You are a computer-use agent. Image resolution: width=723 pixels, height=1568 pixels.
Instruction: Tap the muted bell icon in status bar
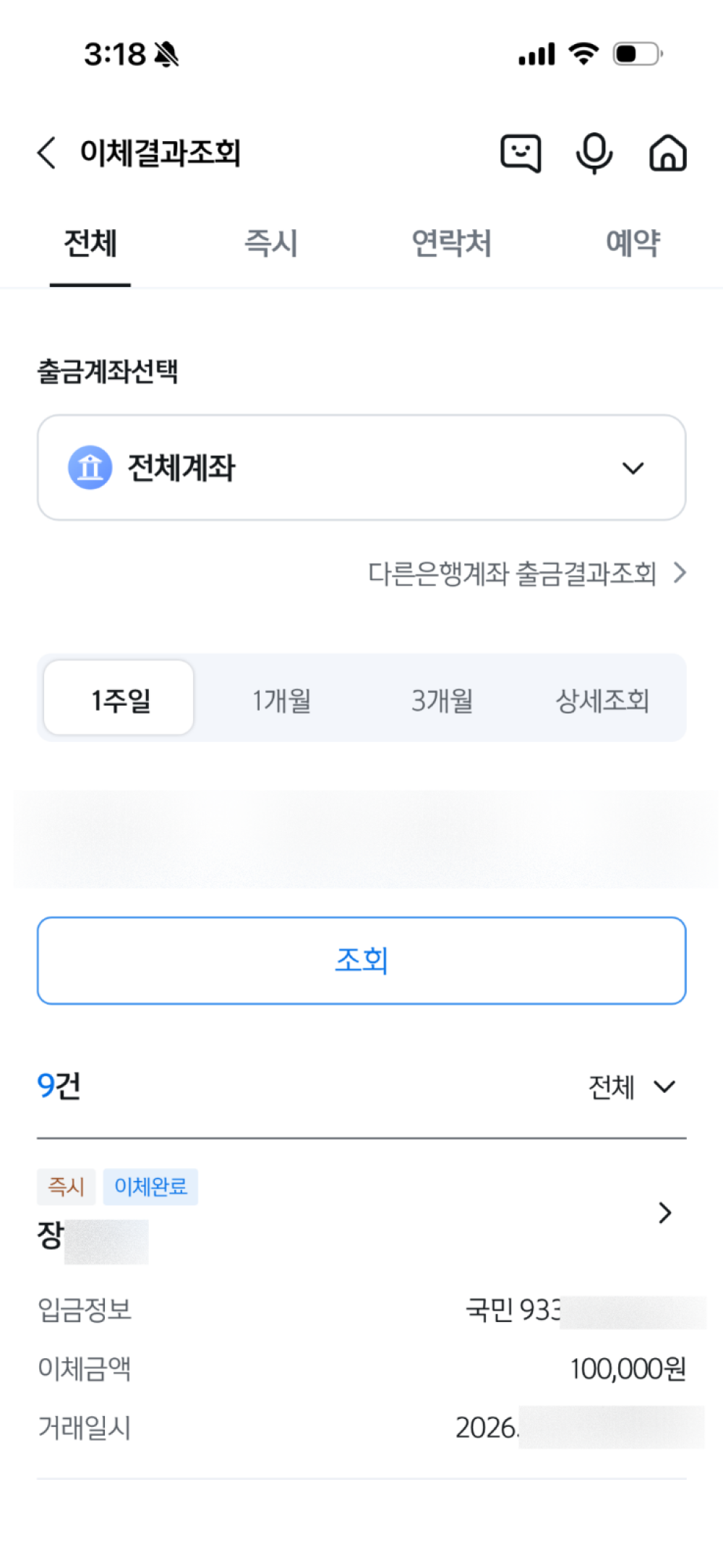click(x=167, y=54)
